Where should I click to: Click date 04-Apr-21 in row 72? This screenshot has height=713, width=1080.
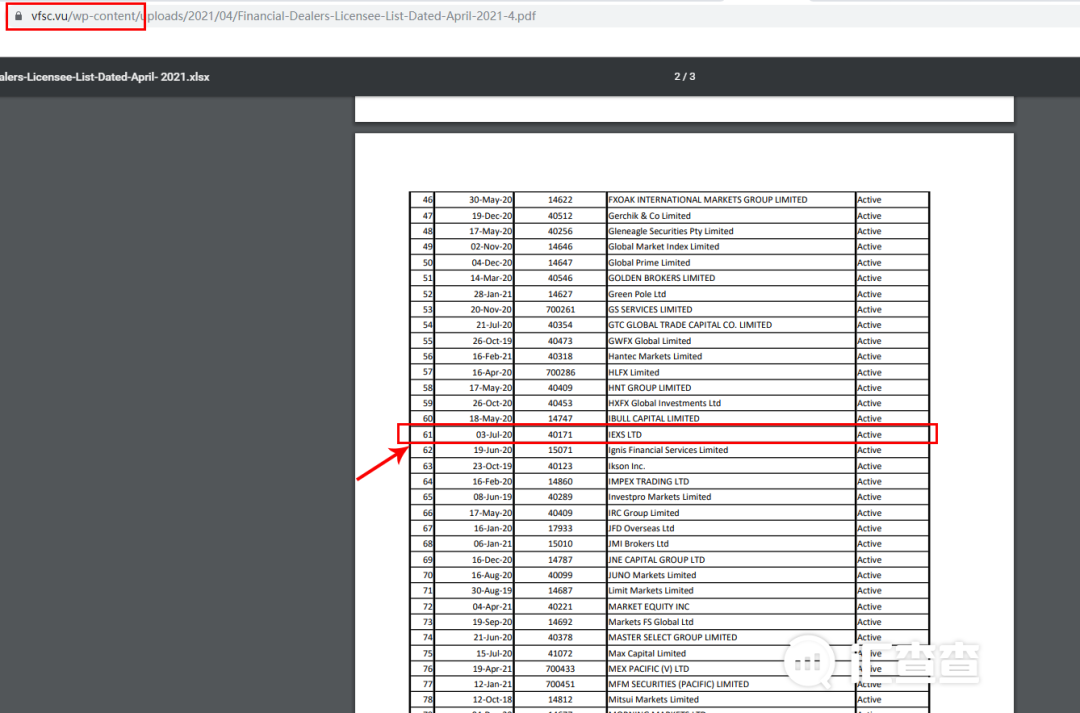492,607
